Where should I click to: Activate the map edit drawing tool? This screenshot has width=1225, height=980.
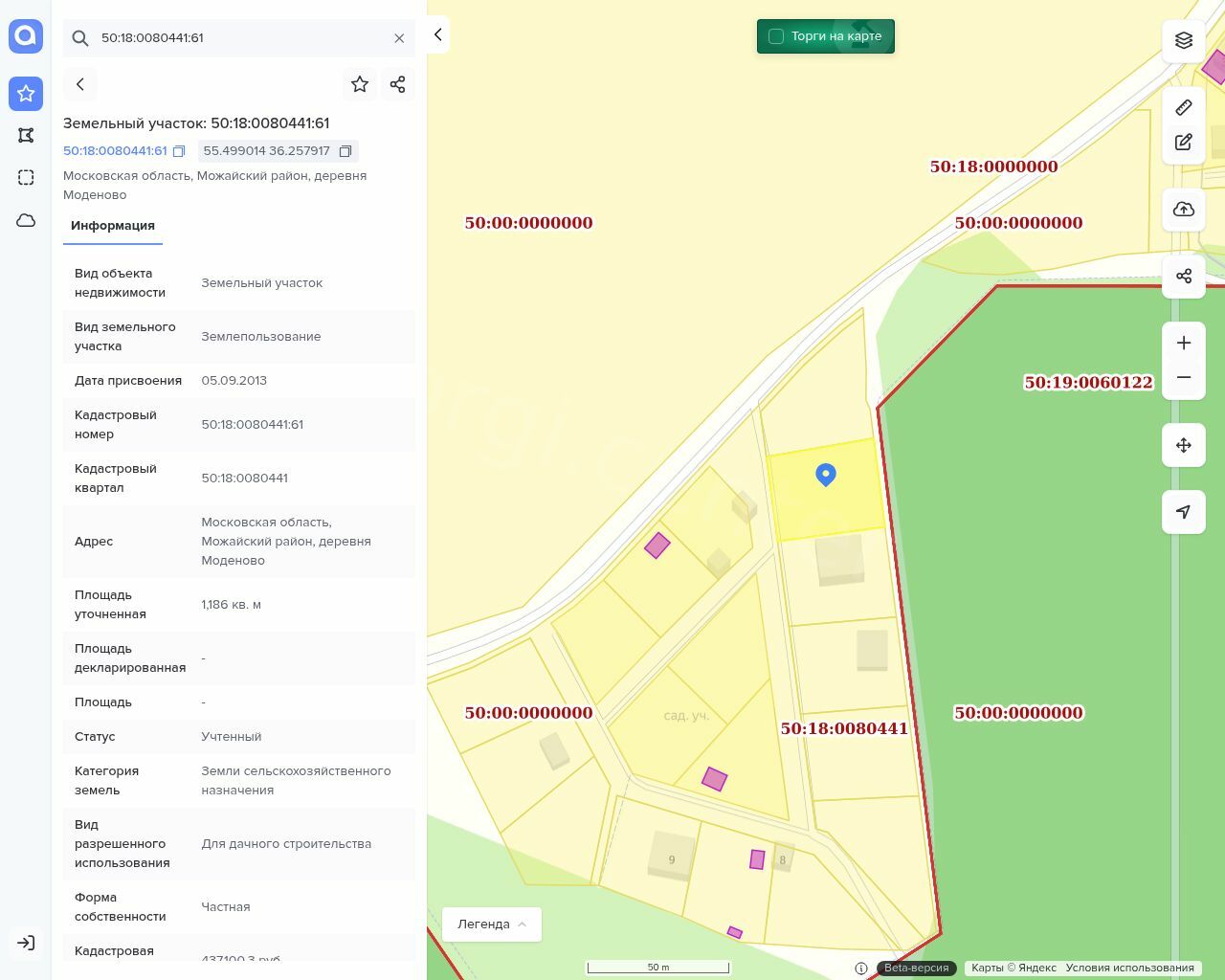[1184, 143]
